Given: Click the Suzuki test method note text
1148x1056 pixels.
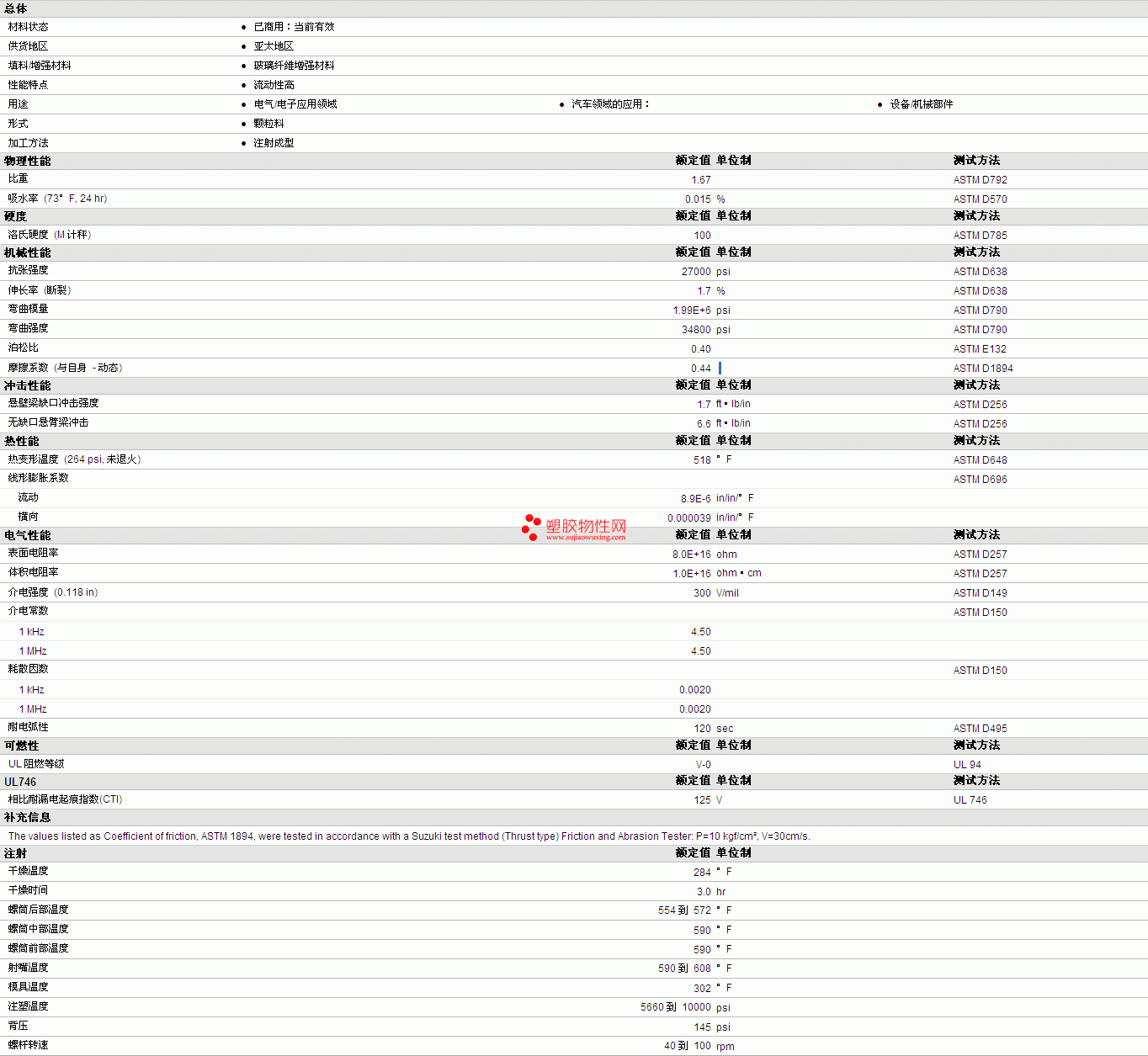Looking at the screenshot, I should (x=409, y=836).
